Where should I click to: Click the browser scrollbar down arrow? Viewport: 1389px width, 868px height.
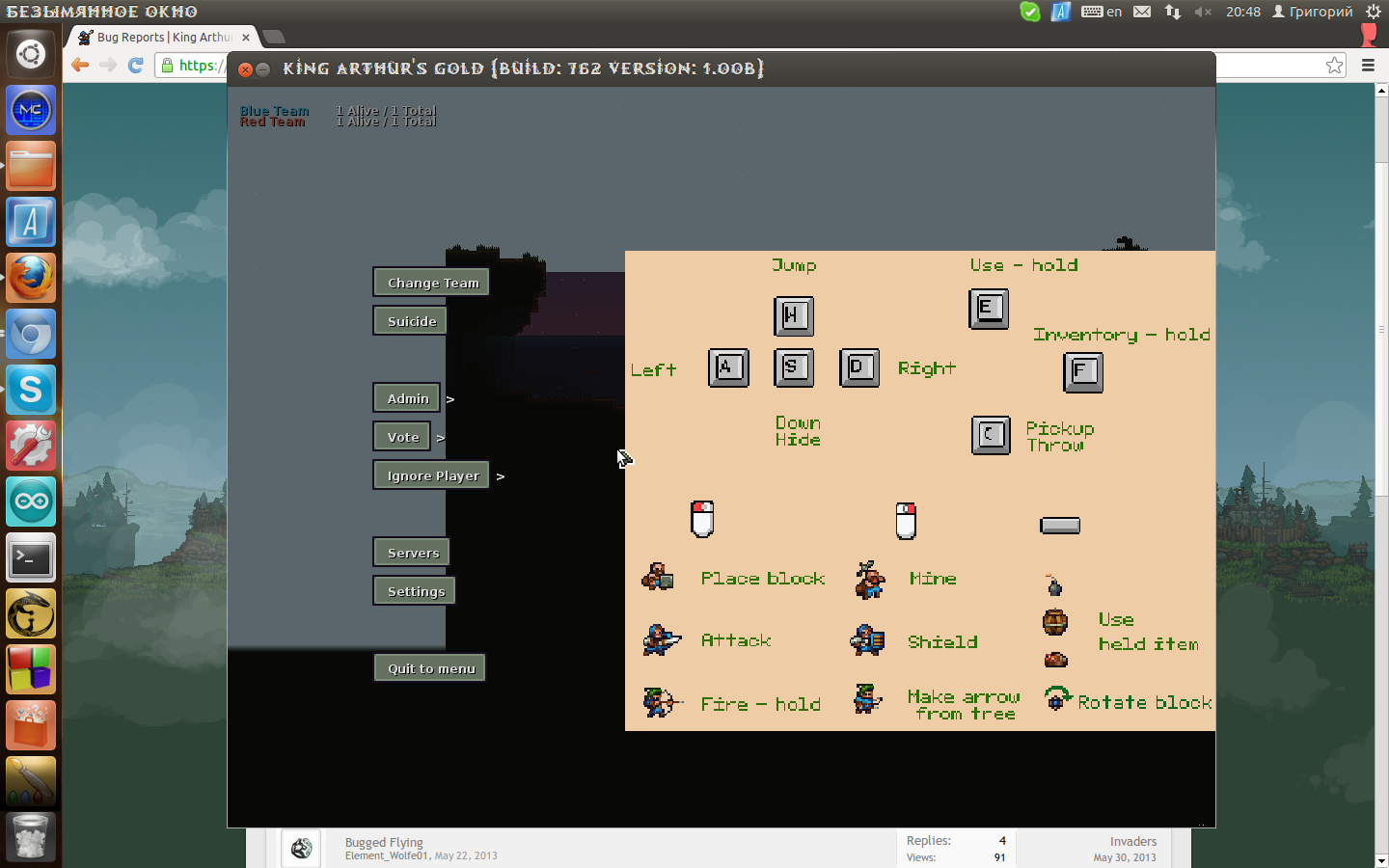pos(1381,860)
